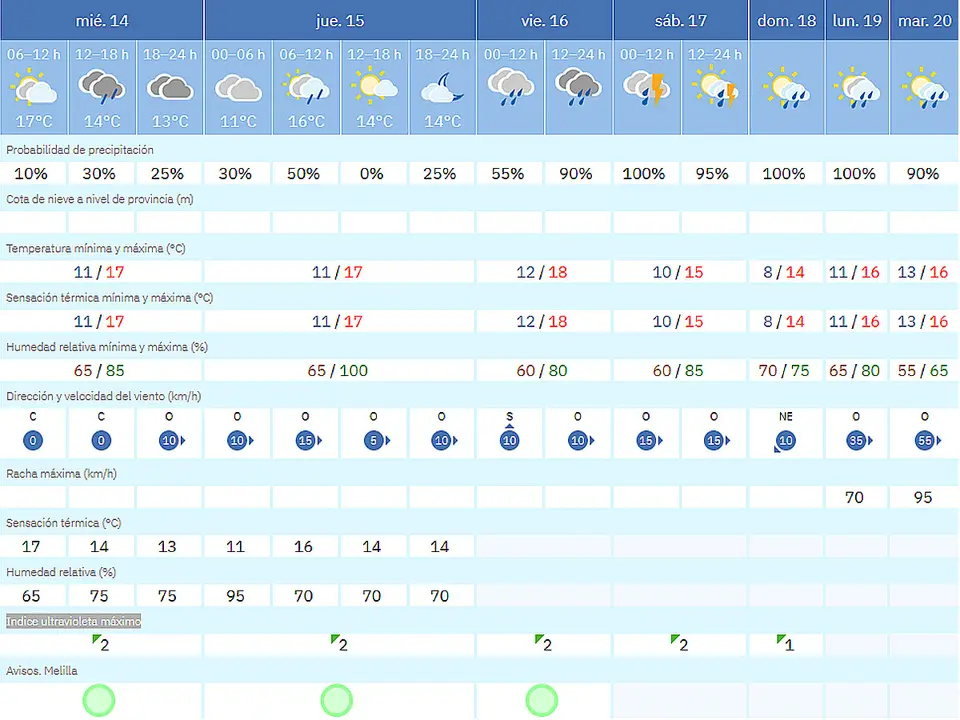Click the wind speed 55 icon for mar. 20

tap(928, 440)
